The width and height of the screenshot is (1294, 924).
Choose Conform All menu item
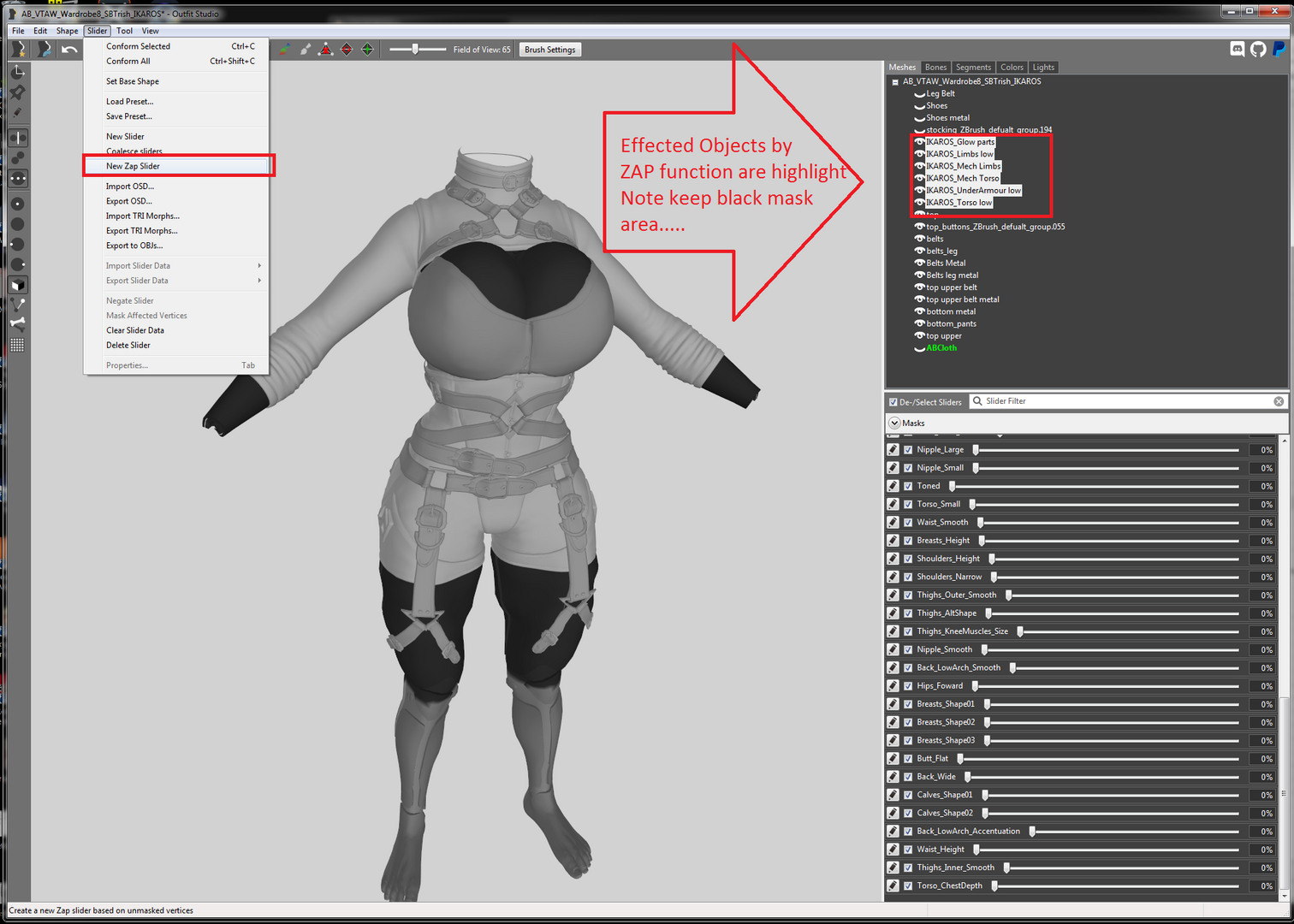(x=176, y=62)
